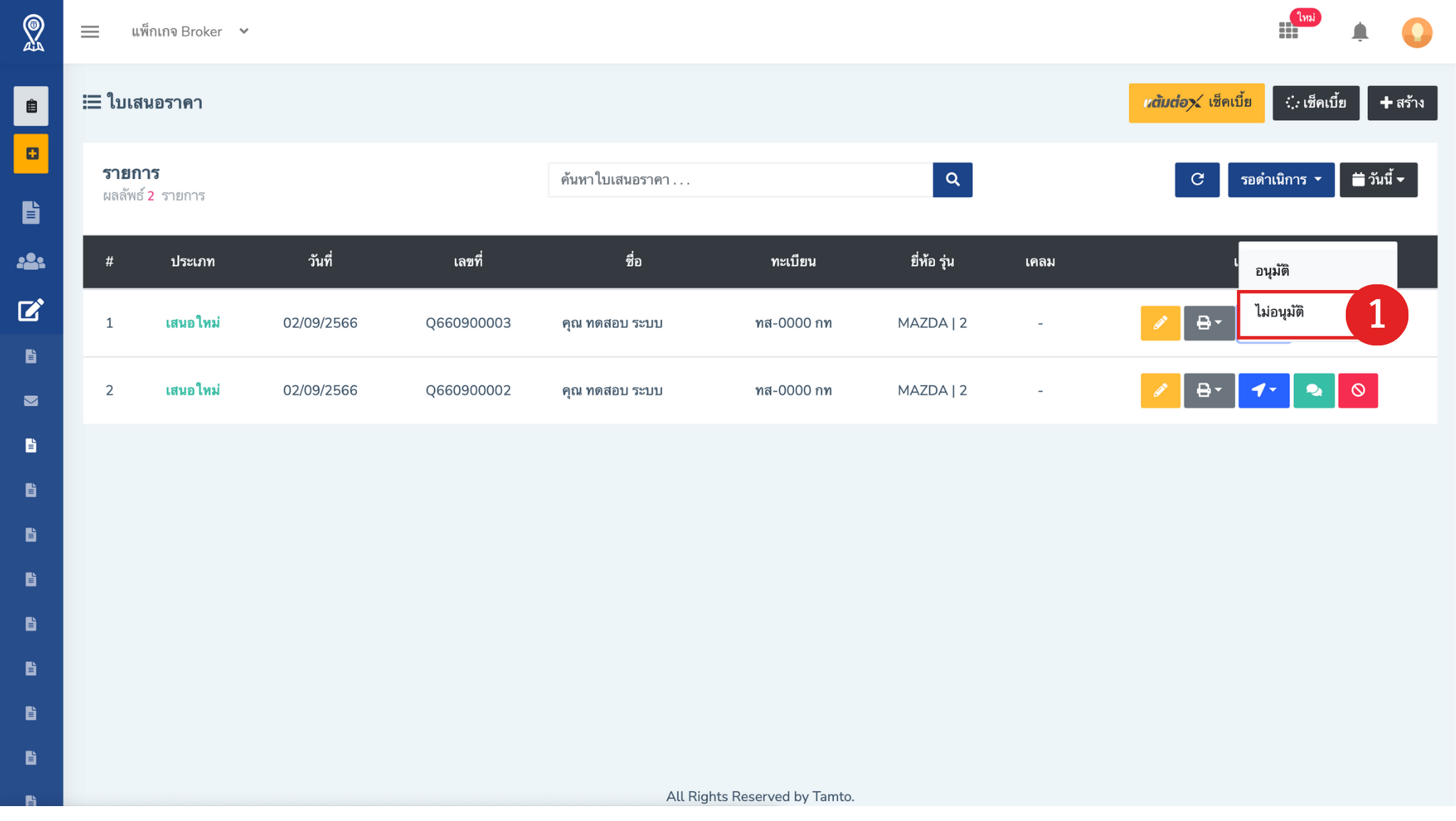Click customer name คุณ ทดสอบ ระบบ in row 2
The width and height of the screenshot is (1456, 821).
click(x=612, y=390)
